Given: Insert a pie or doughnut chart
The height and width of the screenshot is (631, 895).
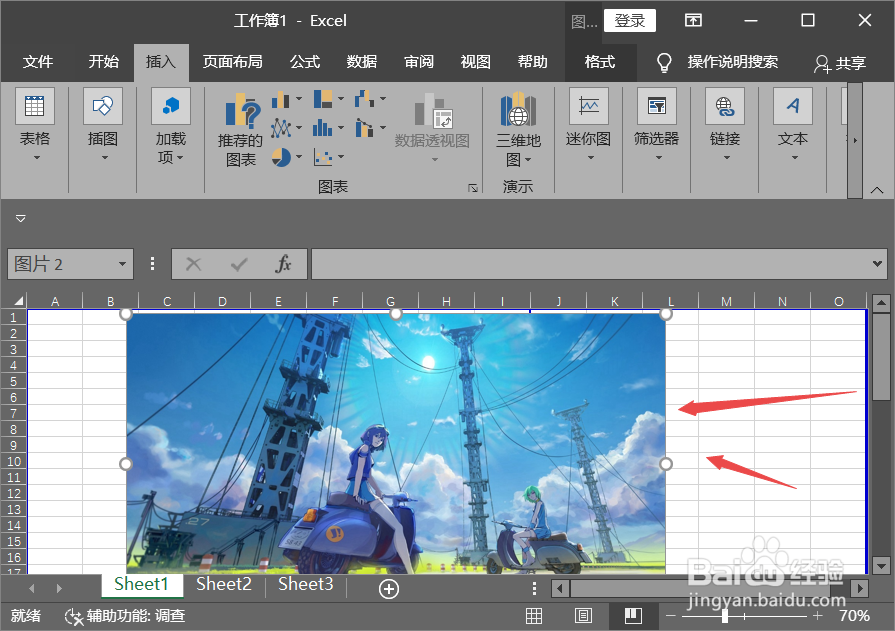Looking at the screenshot, I should pyautogui.click(x=281, y=156).
